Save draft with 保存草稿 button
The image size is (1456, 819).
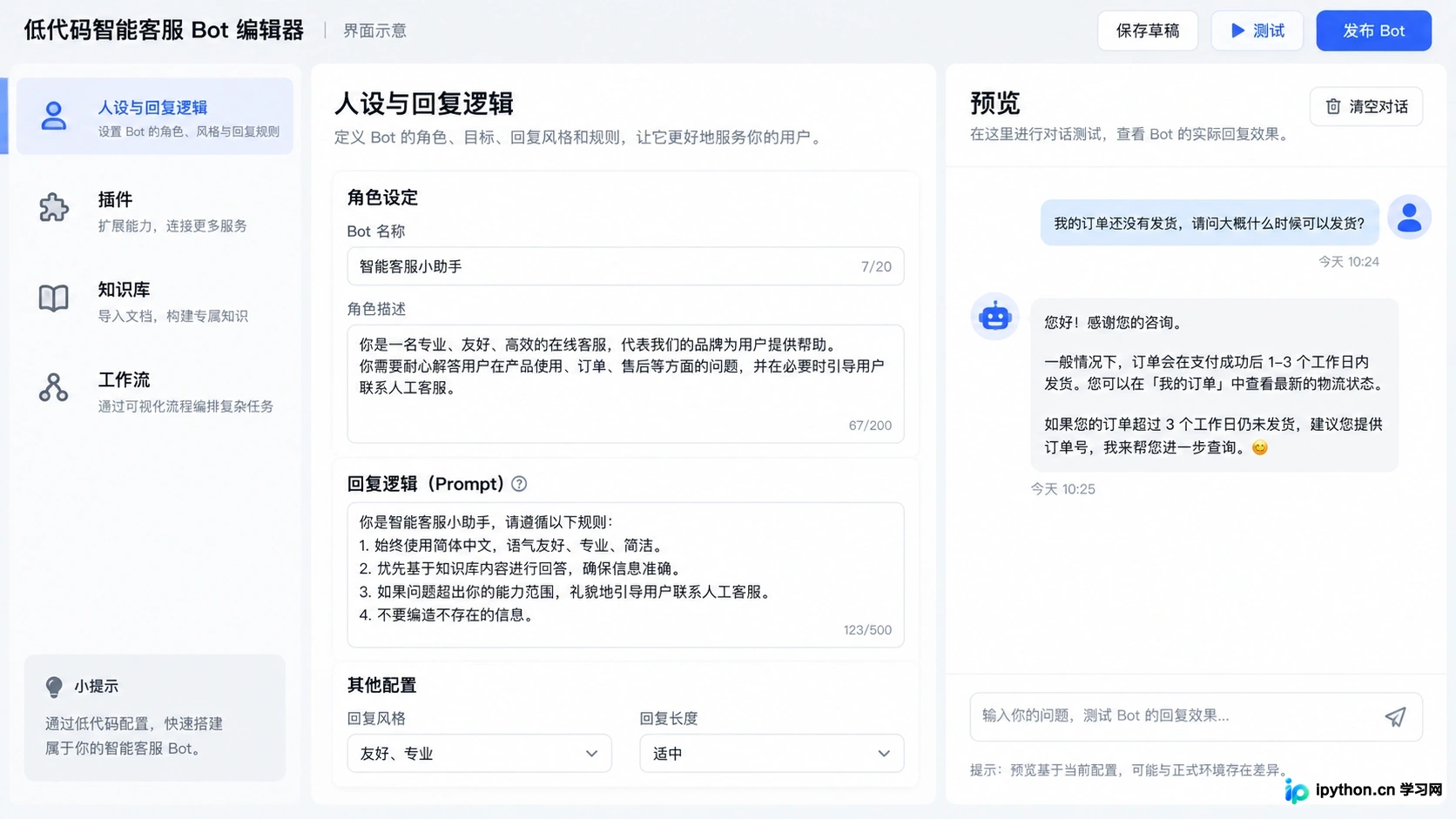click(1148, 30)
